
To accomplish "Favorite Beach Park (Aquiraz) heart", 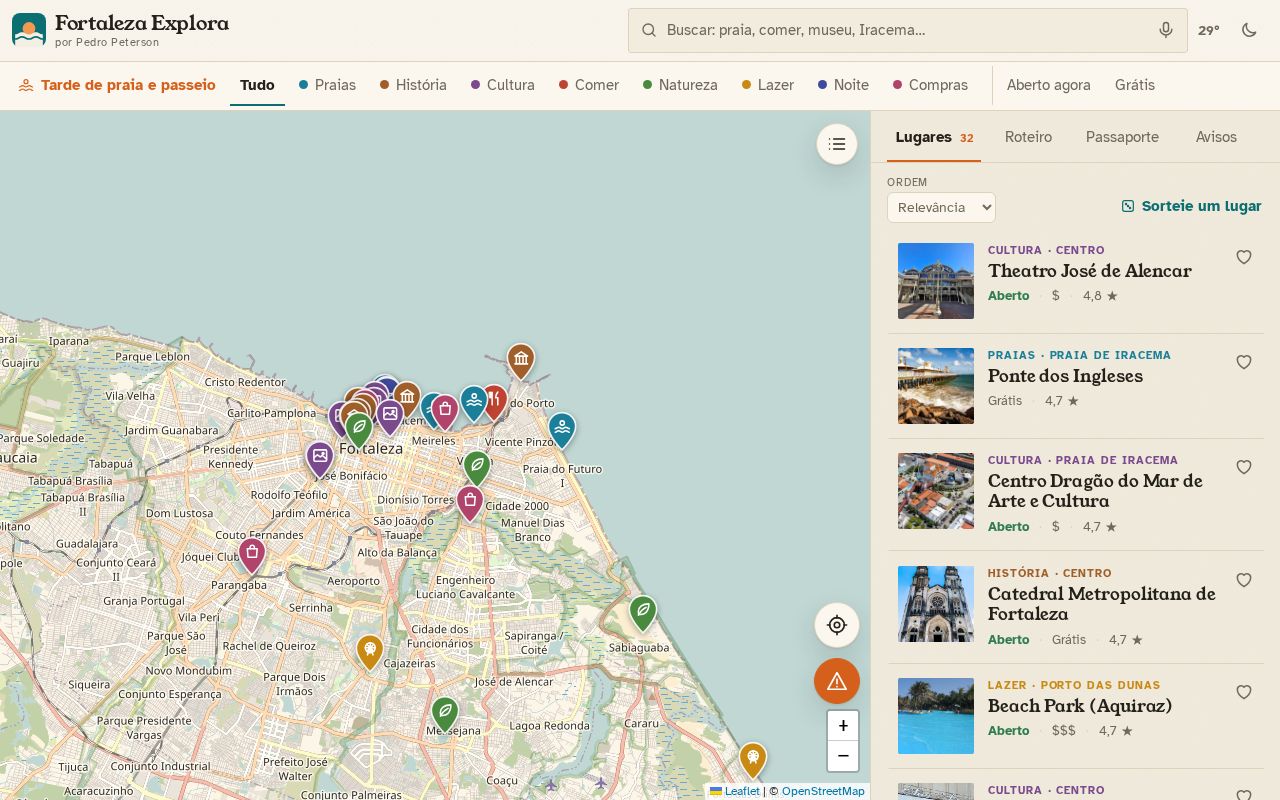I will [1244, 692].
